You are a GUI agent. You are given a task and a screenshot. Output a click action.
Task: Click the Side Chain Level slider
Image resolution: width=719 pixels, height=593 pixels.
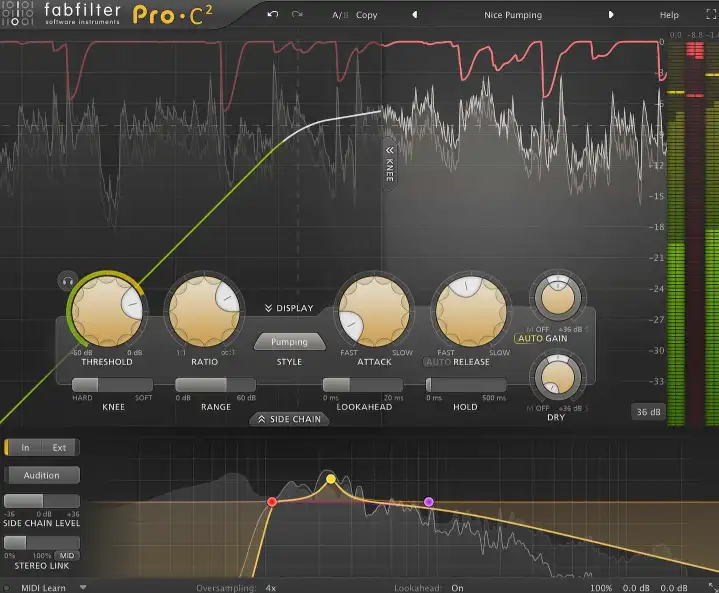coord(42,501)
